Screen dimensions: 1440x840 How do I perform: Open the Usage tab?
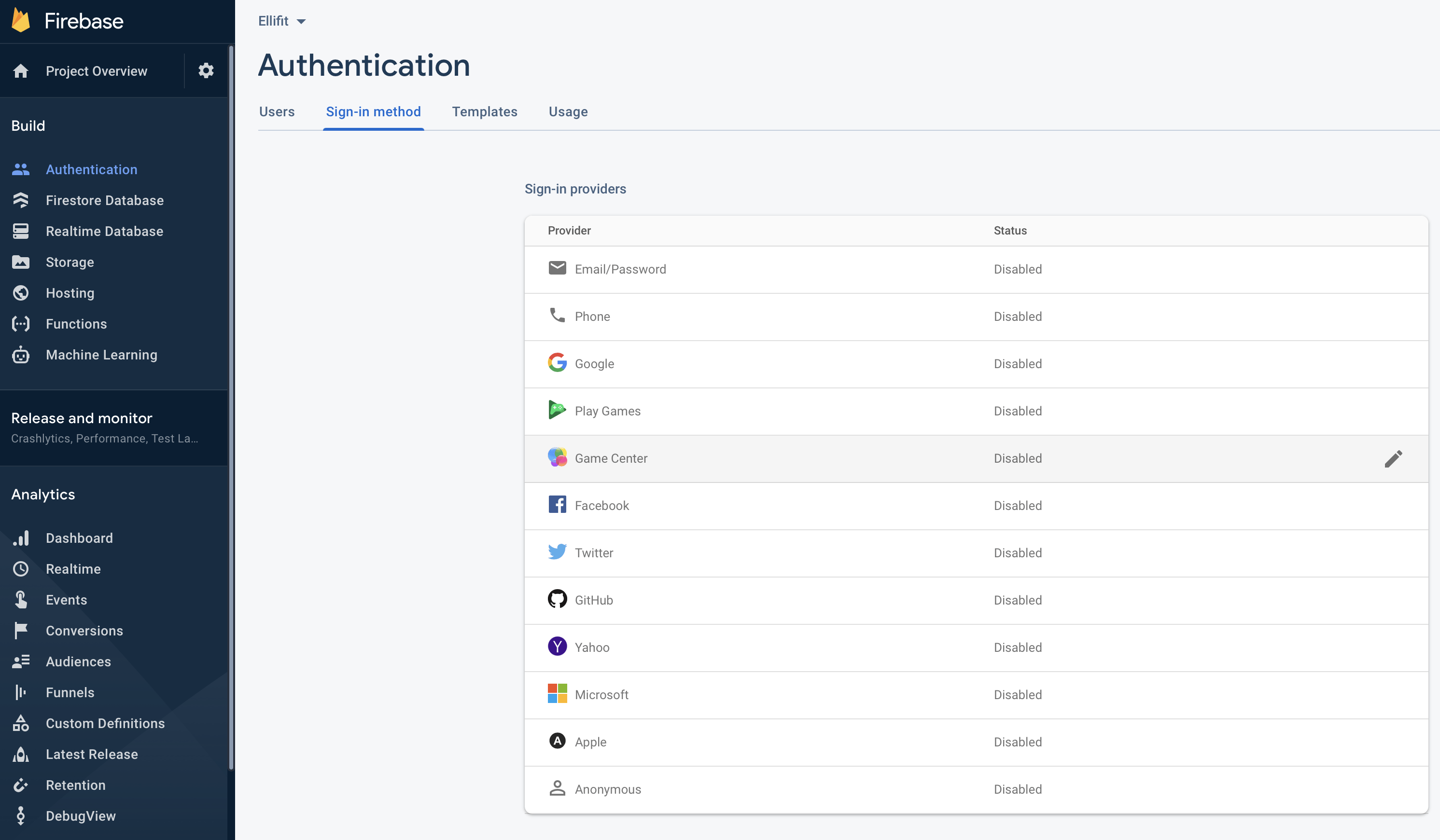pyautogui.click(x=568, y=112)
